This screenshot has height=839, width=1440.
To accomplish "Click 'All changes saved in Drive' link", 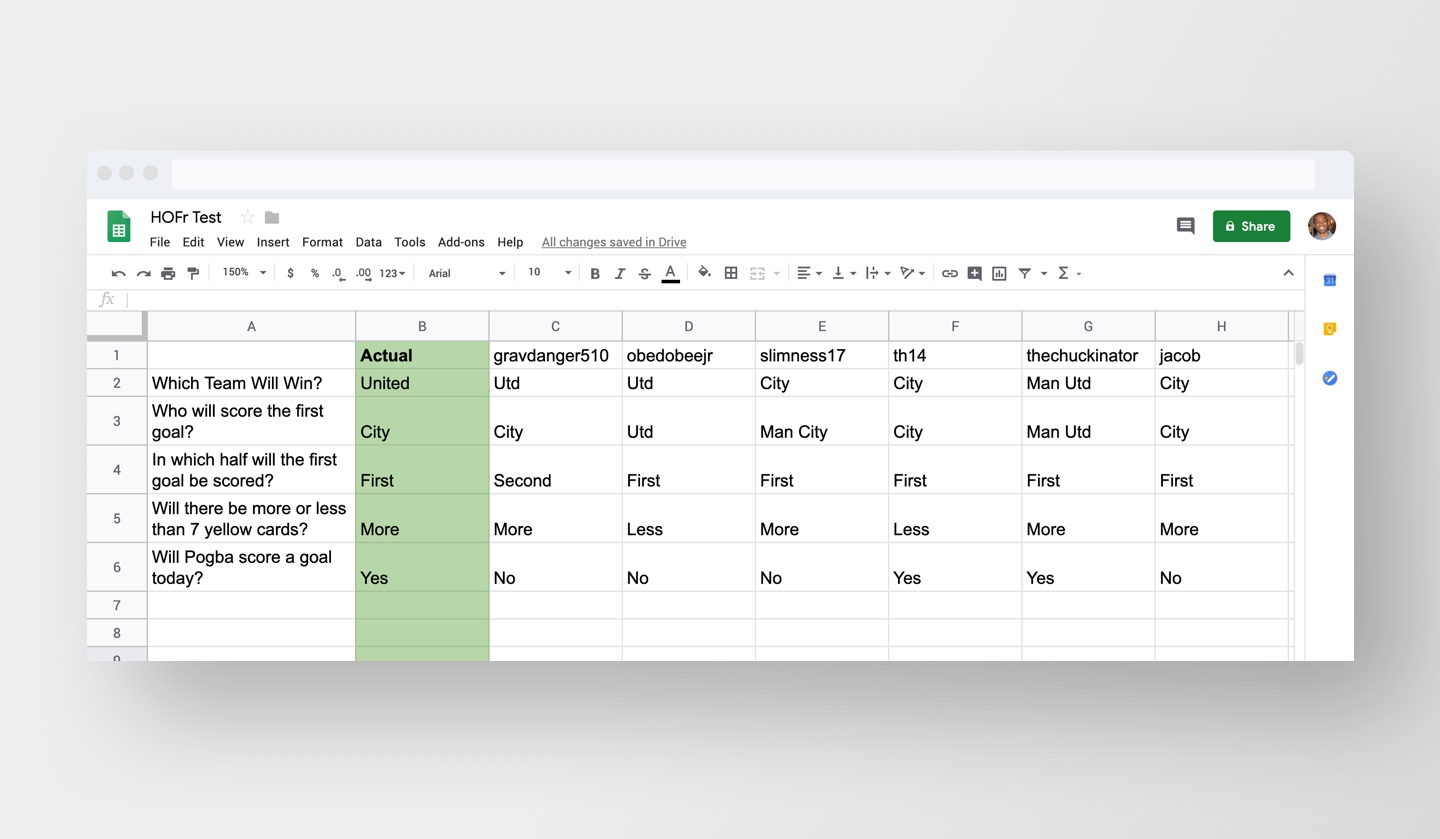I will click(614, 242).
